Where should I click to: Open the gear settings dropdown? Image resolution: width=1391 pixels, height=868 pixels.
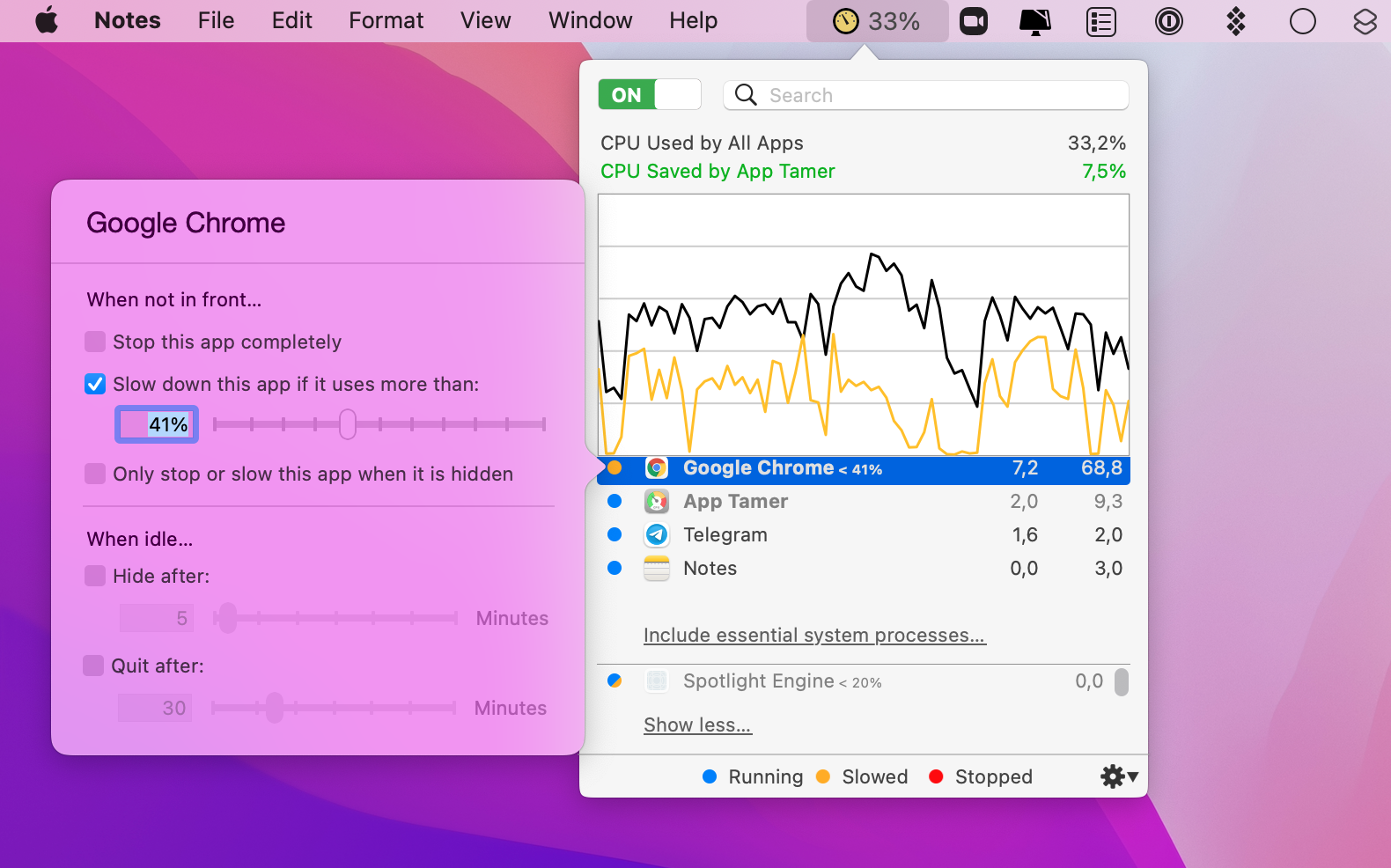[1119, 776]
